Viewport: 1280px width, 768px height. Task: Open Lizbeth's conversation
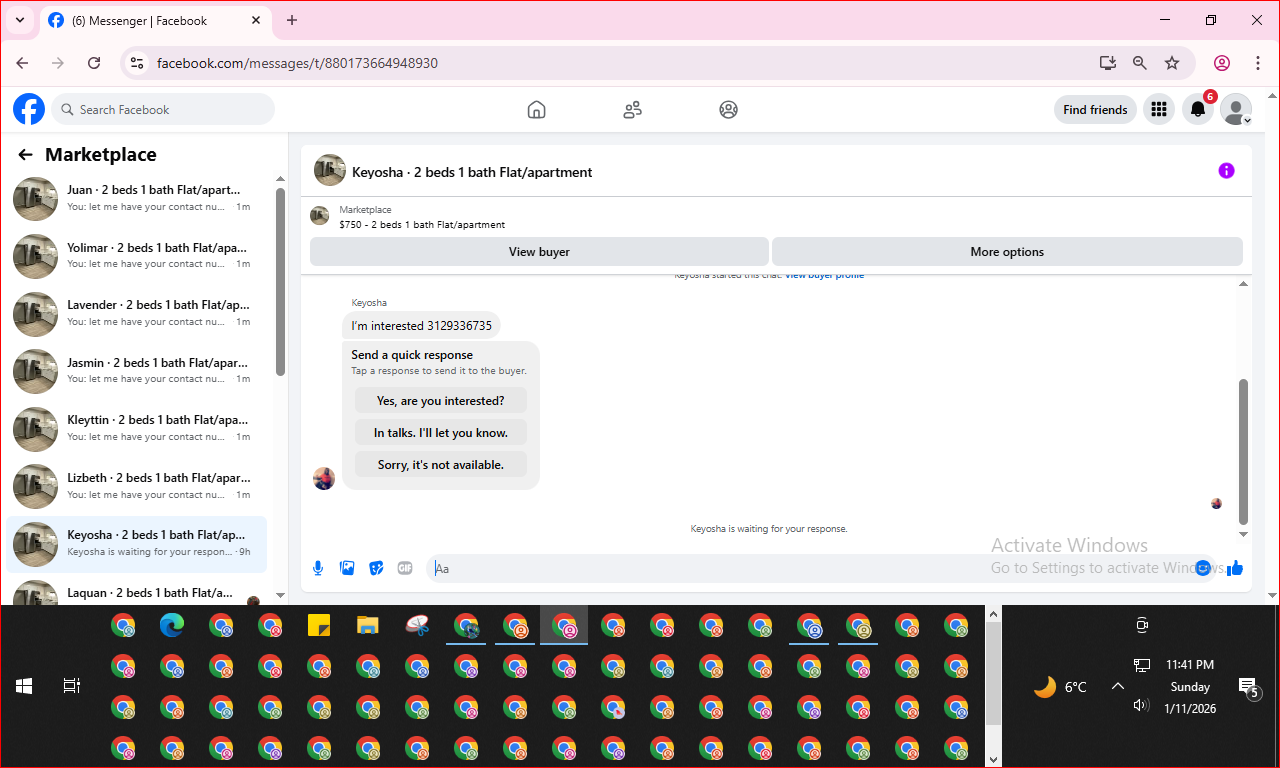pyautogui.click(x=136, y=486)
